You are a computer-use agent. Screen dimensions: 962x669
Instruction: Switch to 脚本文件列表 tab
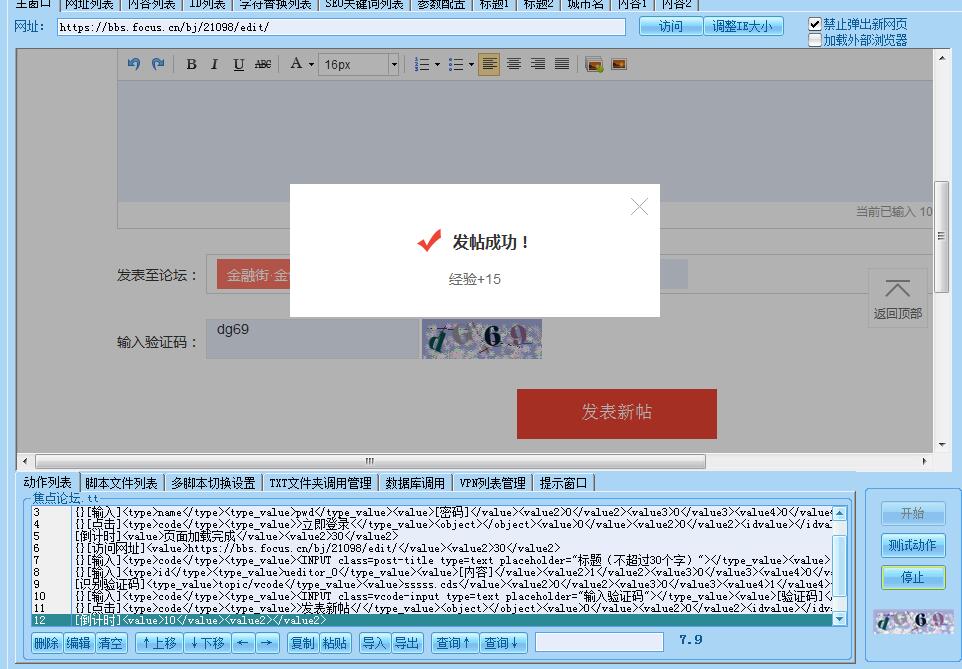pos(121,483)
